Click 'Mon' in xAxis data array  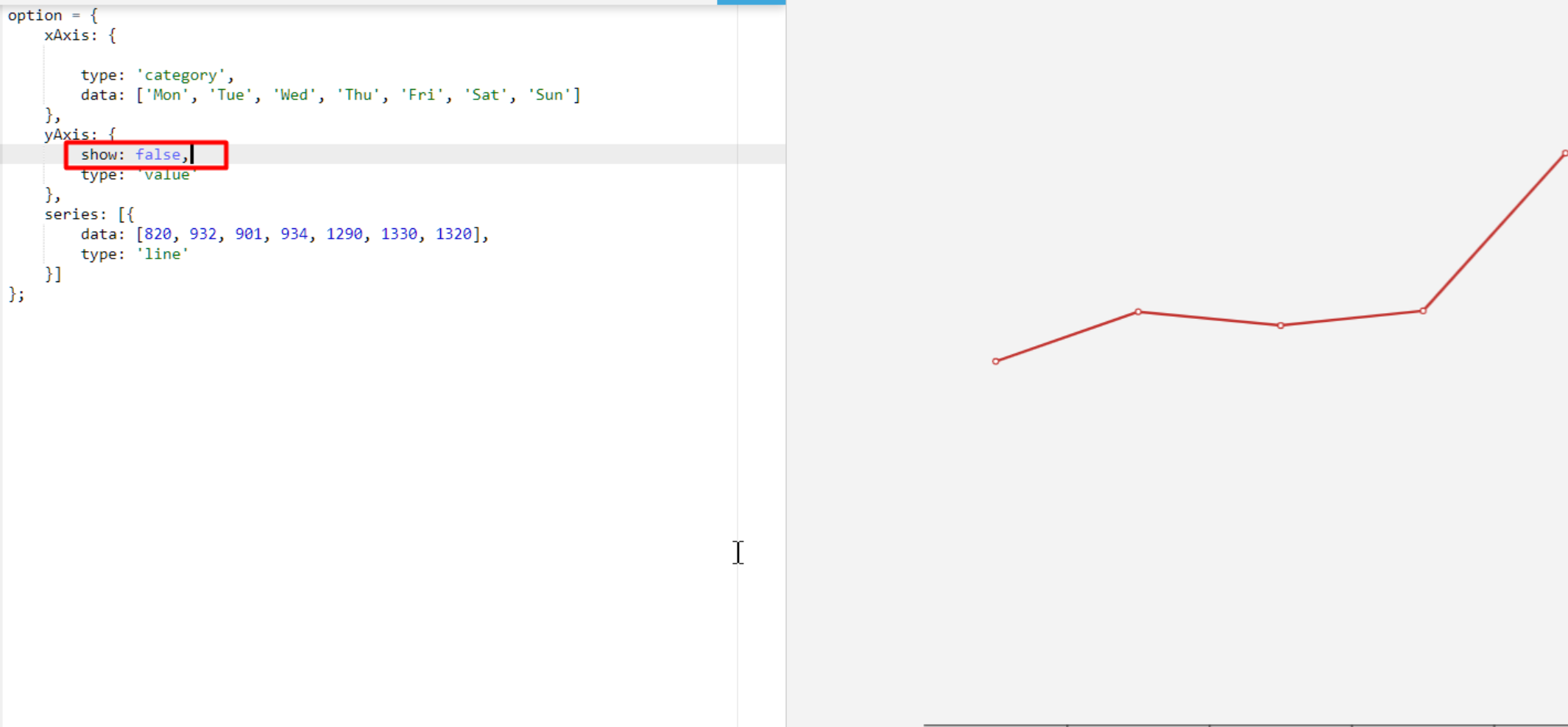(x=167, y=95)
